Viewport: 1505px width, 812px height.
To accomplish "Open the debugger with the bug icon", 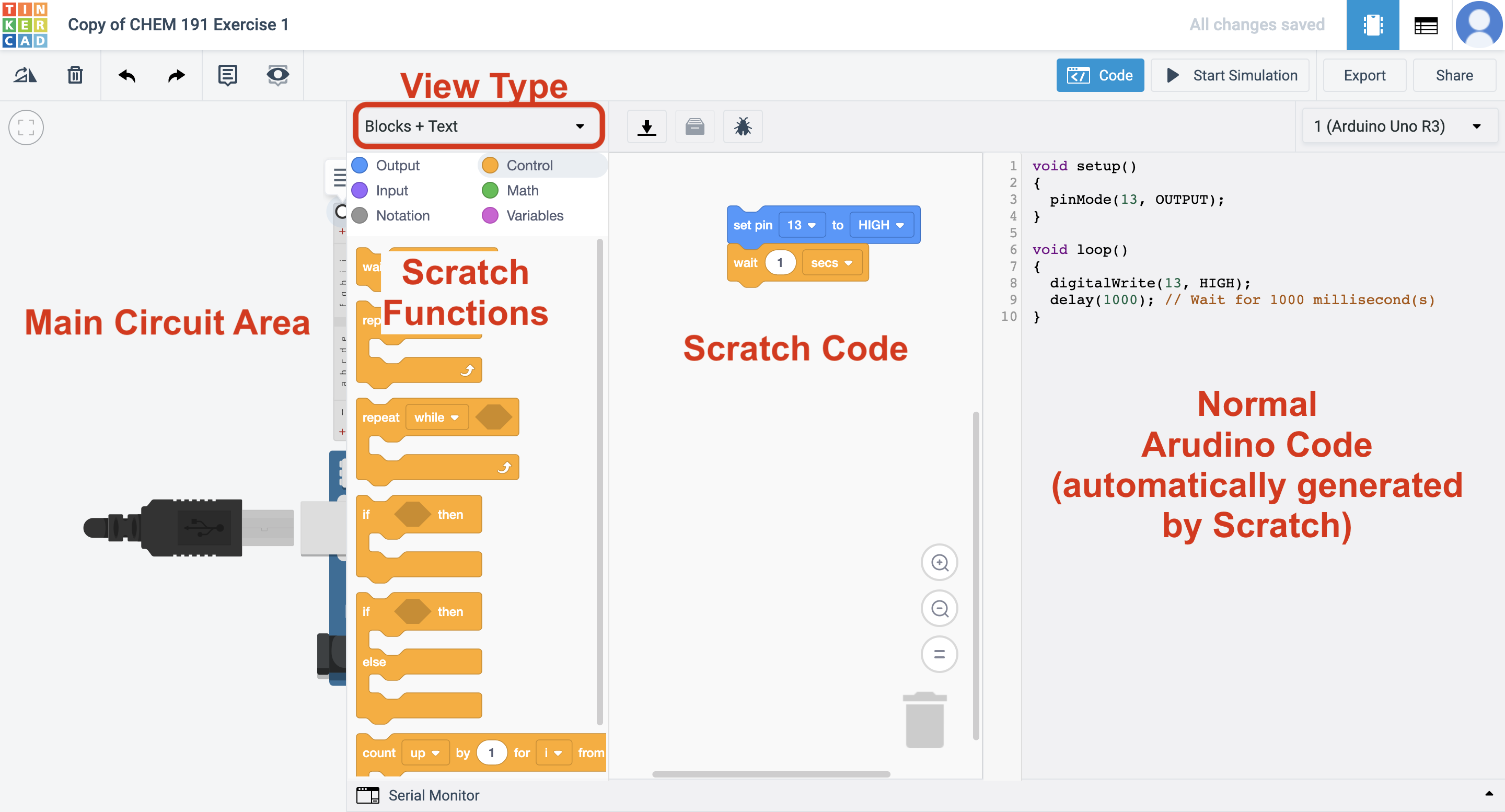I will click(x=743, y=126).
